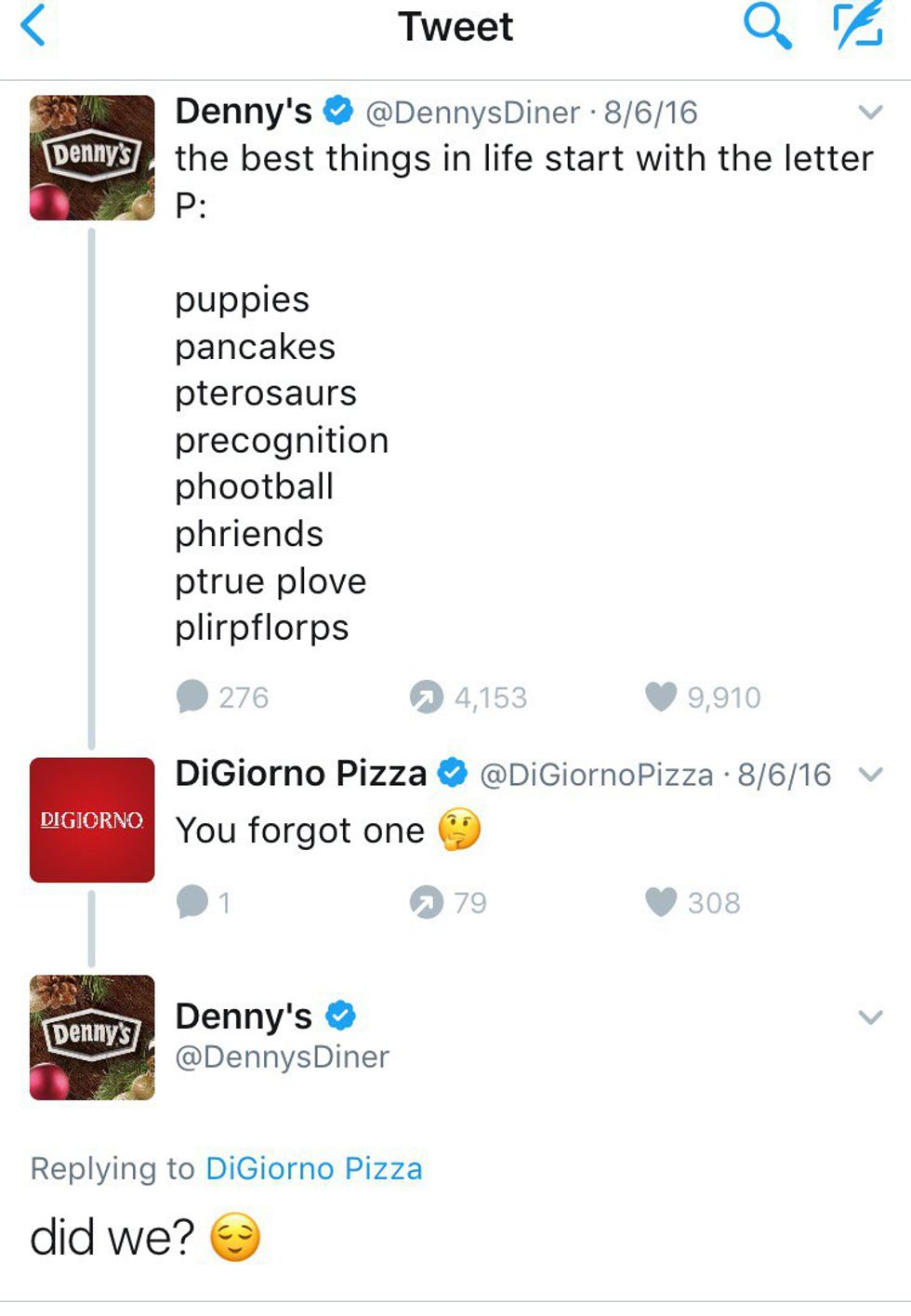Image resolution: width=911 pixels, height=1316 pixels.
Task: Open the @DiGiornoPizza handle link
Action: (596, 774)
